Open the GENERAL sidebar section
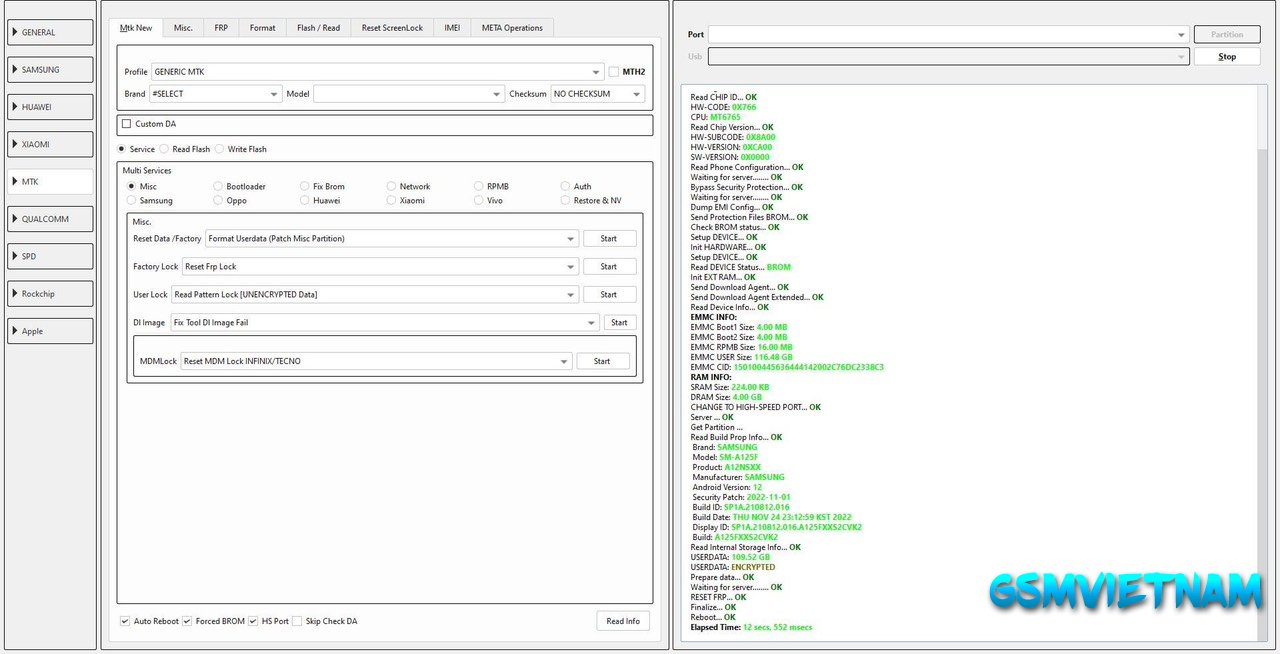 point(50,32)
